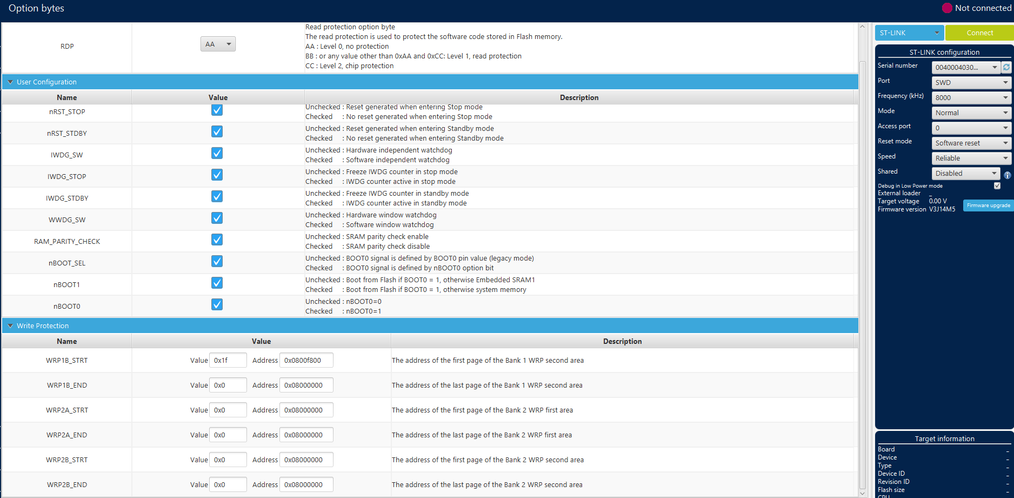Toggle Debug in Low Power mode checkbox
Viewport: 1014px width, 498px height.
click(x=997, y=186)
